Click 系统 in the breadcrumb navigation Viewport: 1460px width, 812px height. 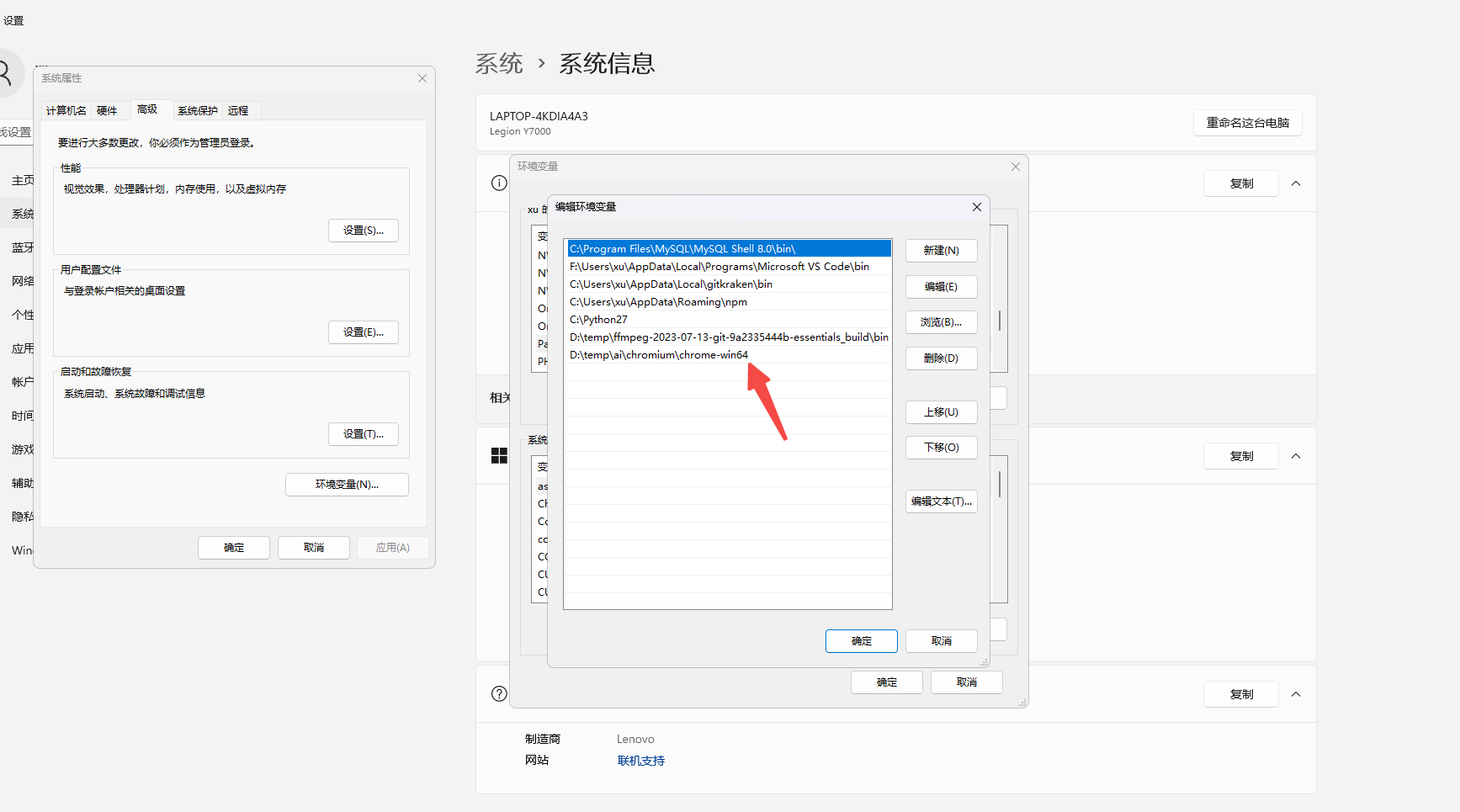coord(499,62)
